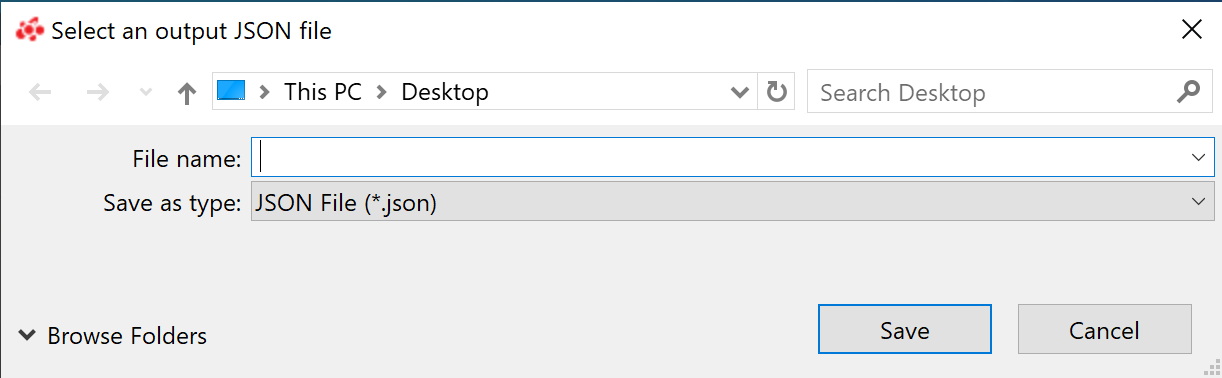Refresh the Desktop folder view
1222x378 pixels.
776,93
